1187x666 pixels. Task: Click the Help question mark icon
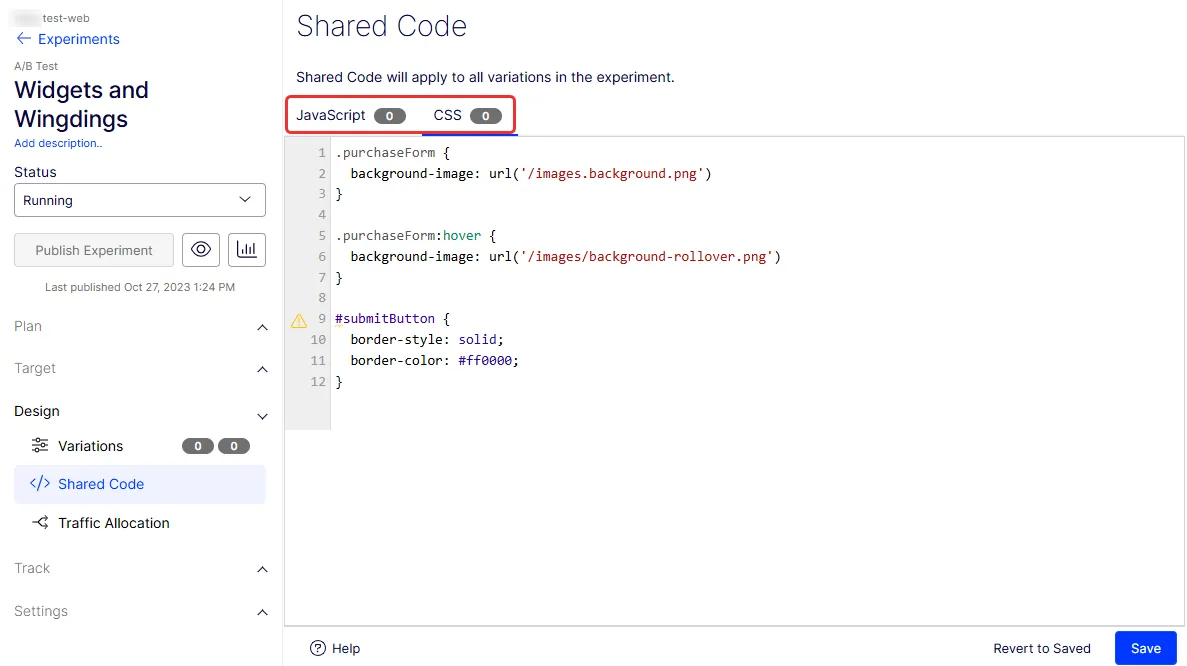point(318,648)
